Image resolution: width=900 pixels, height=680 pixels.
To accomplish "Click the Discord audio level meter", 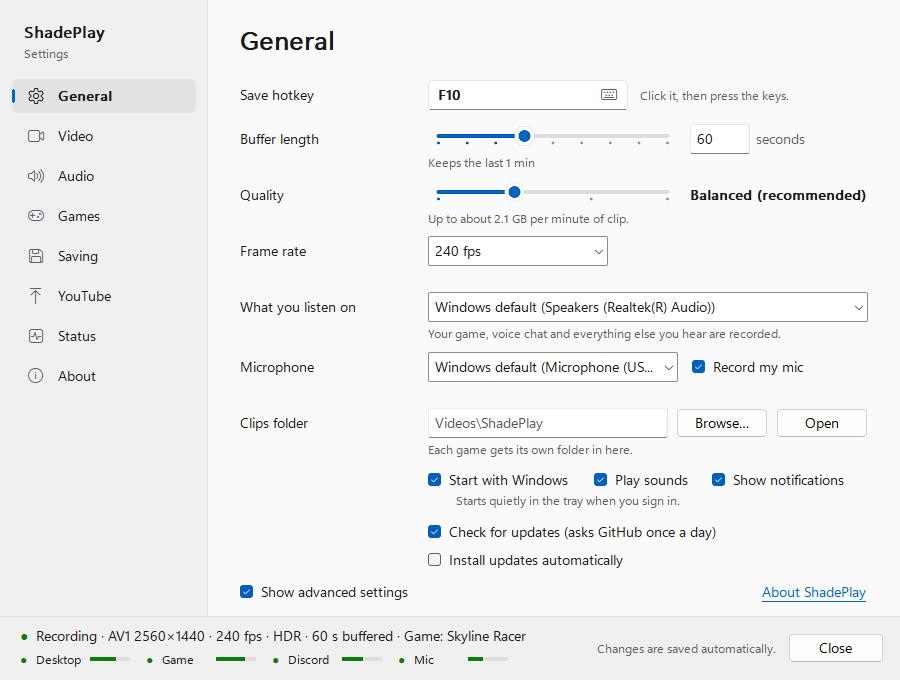I will click(362, 659).
